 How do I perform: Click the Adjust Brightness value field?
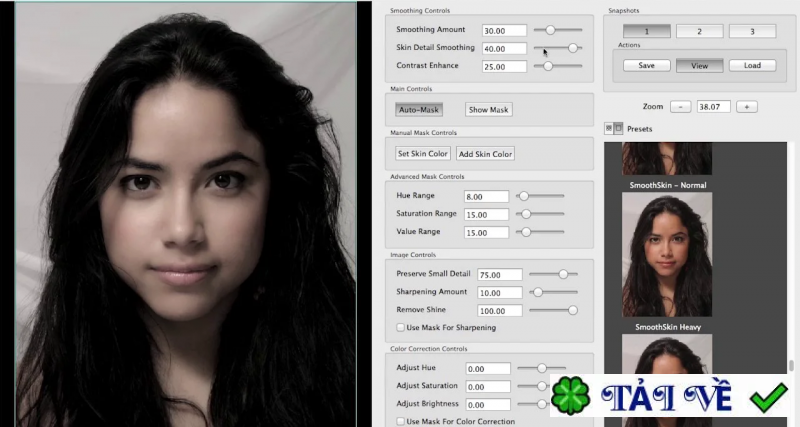(x=488, y=405)
